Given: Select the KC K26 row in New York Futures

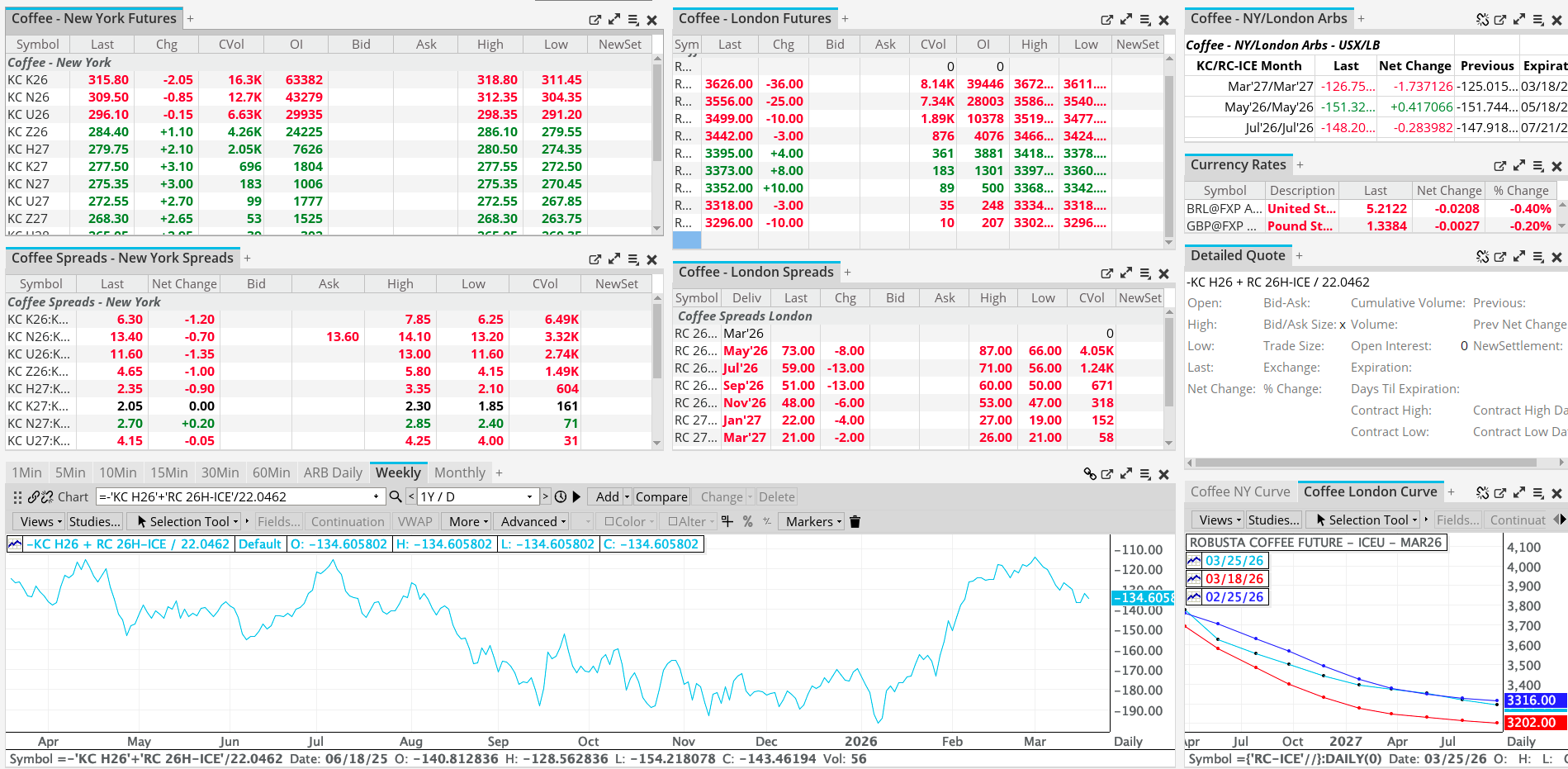Looking at the screenshot, I should point(329,80).
